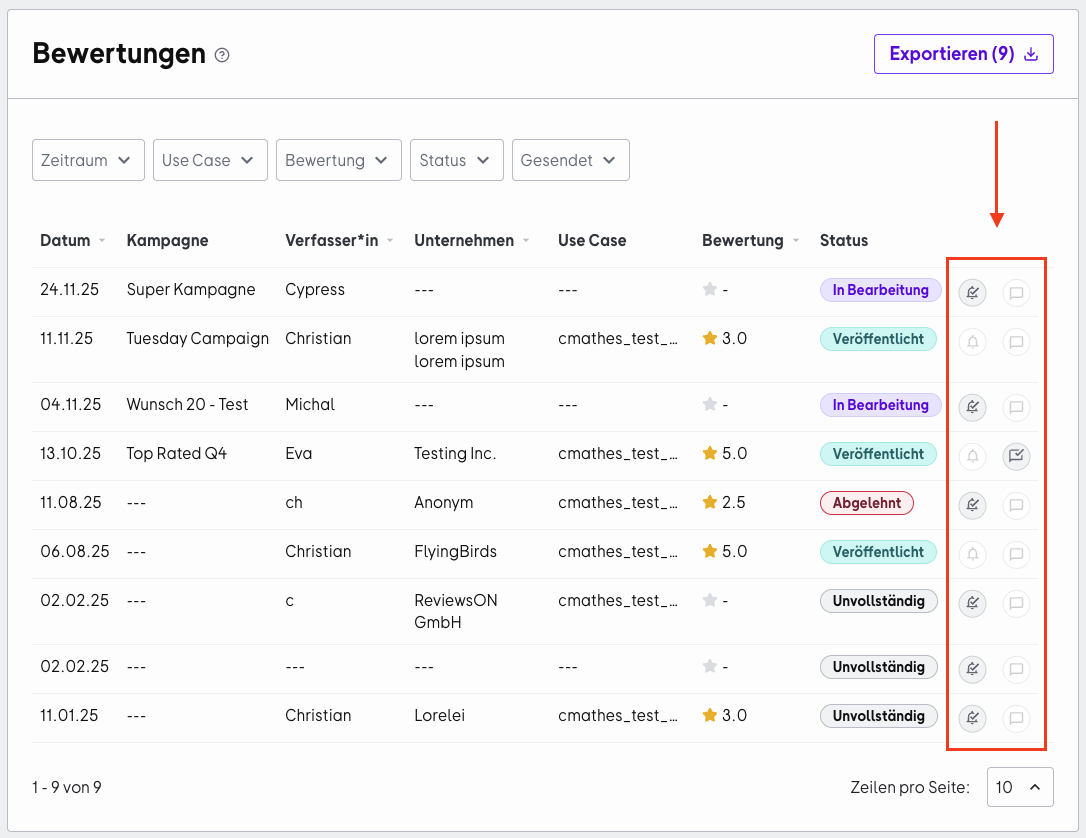Image resolution: width=1086 pixels, height=838 pixels.
Task: Click the bell icon in ReviewsON GmbH row
Action: [x=972, y=603]
